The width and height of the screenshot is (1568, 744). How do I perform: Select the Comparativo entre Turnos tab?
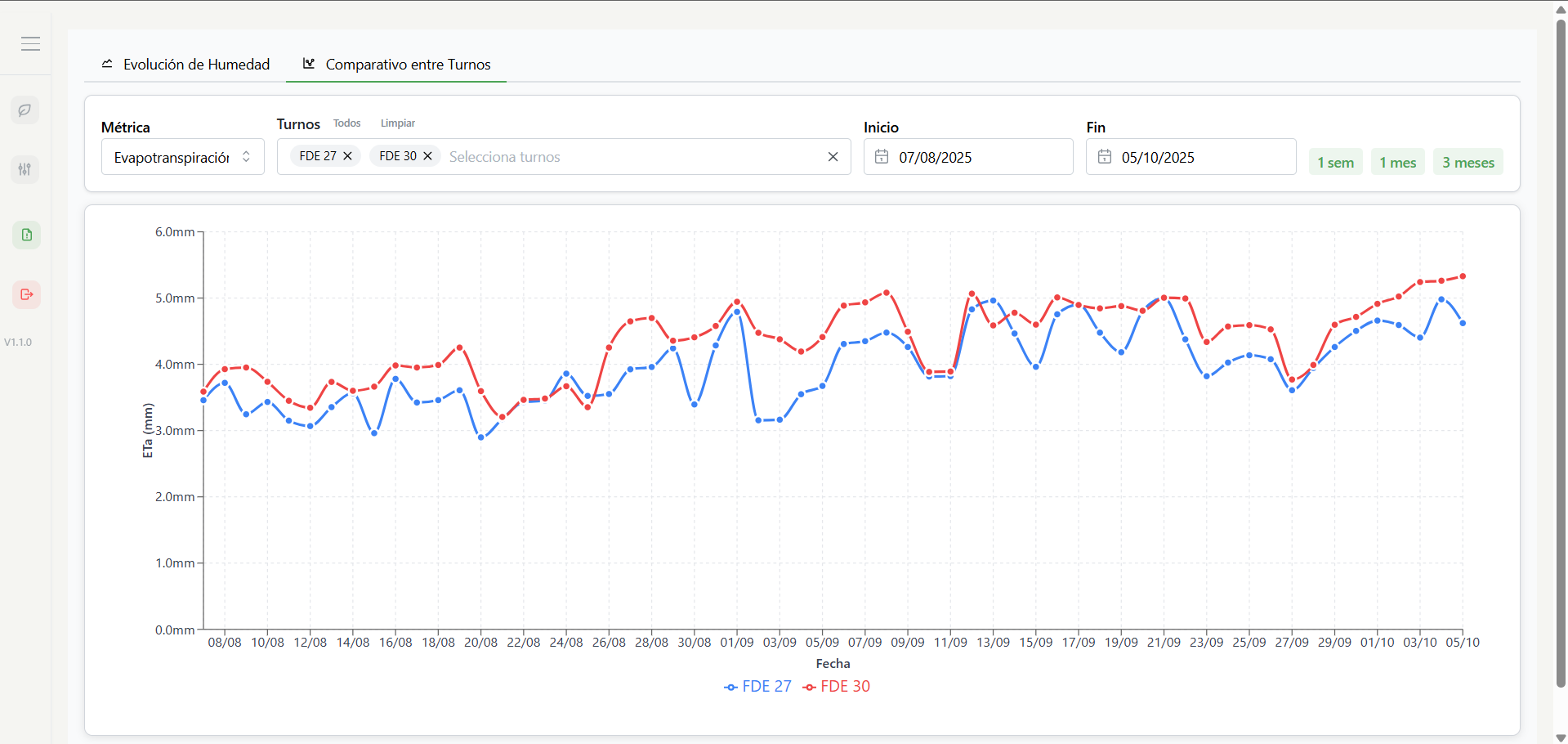[396, 65]
